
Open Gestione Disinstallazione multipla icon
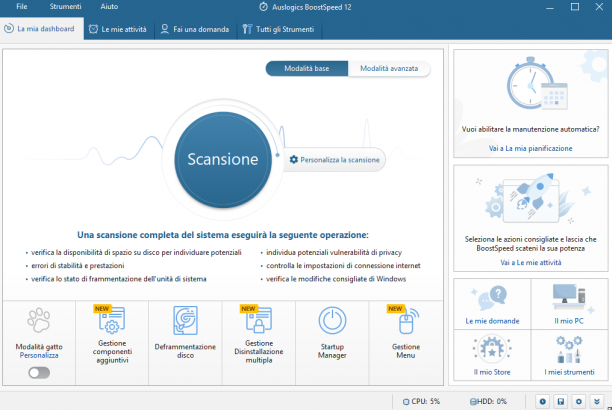[259, 320]
